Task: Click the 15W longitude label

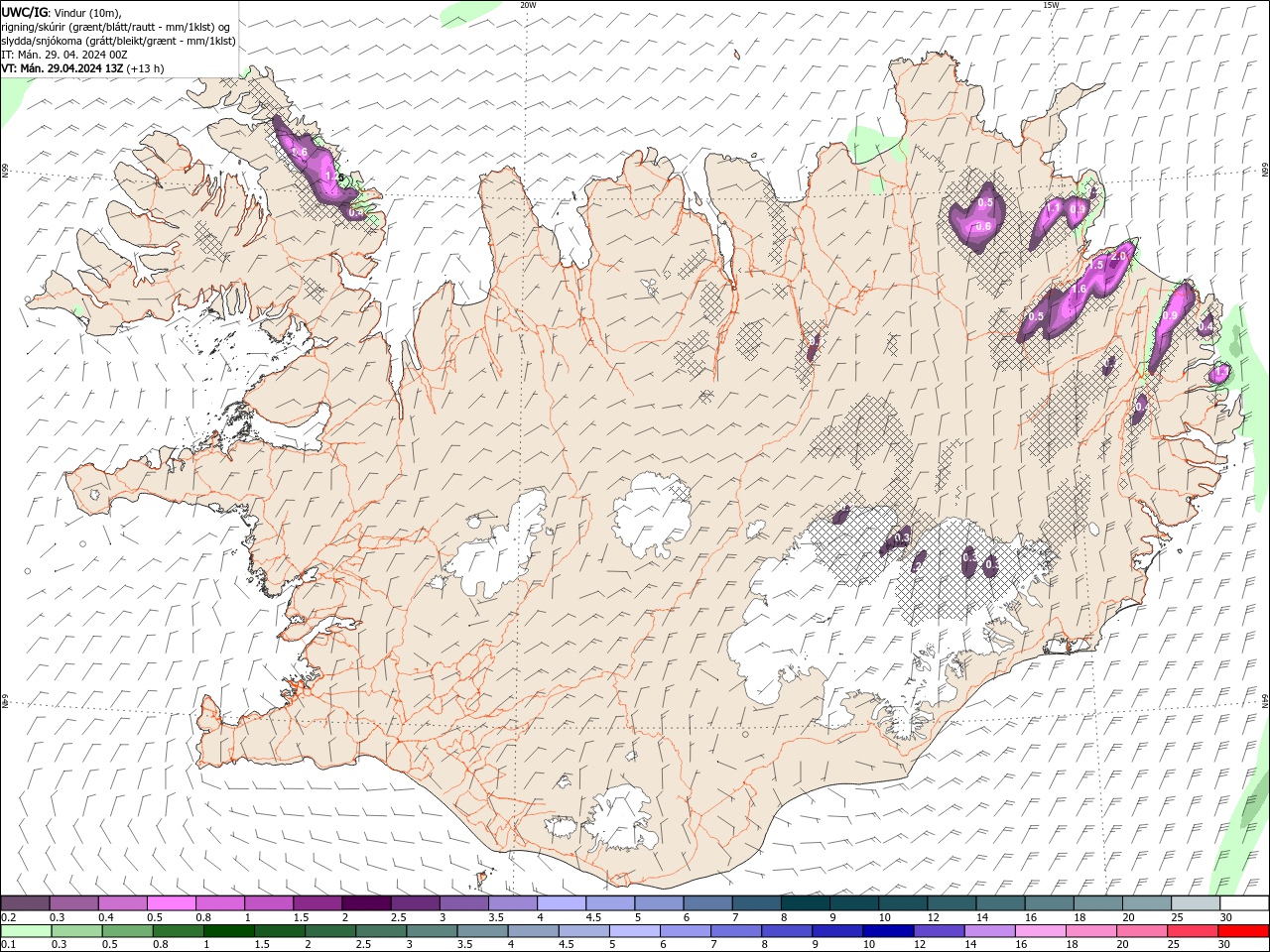Action: point(1051,5)
